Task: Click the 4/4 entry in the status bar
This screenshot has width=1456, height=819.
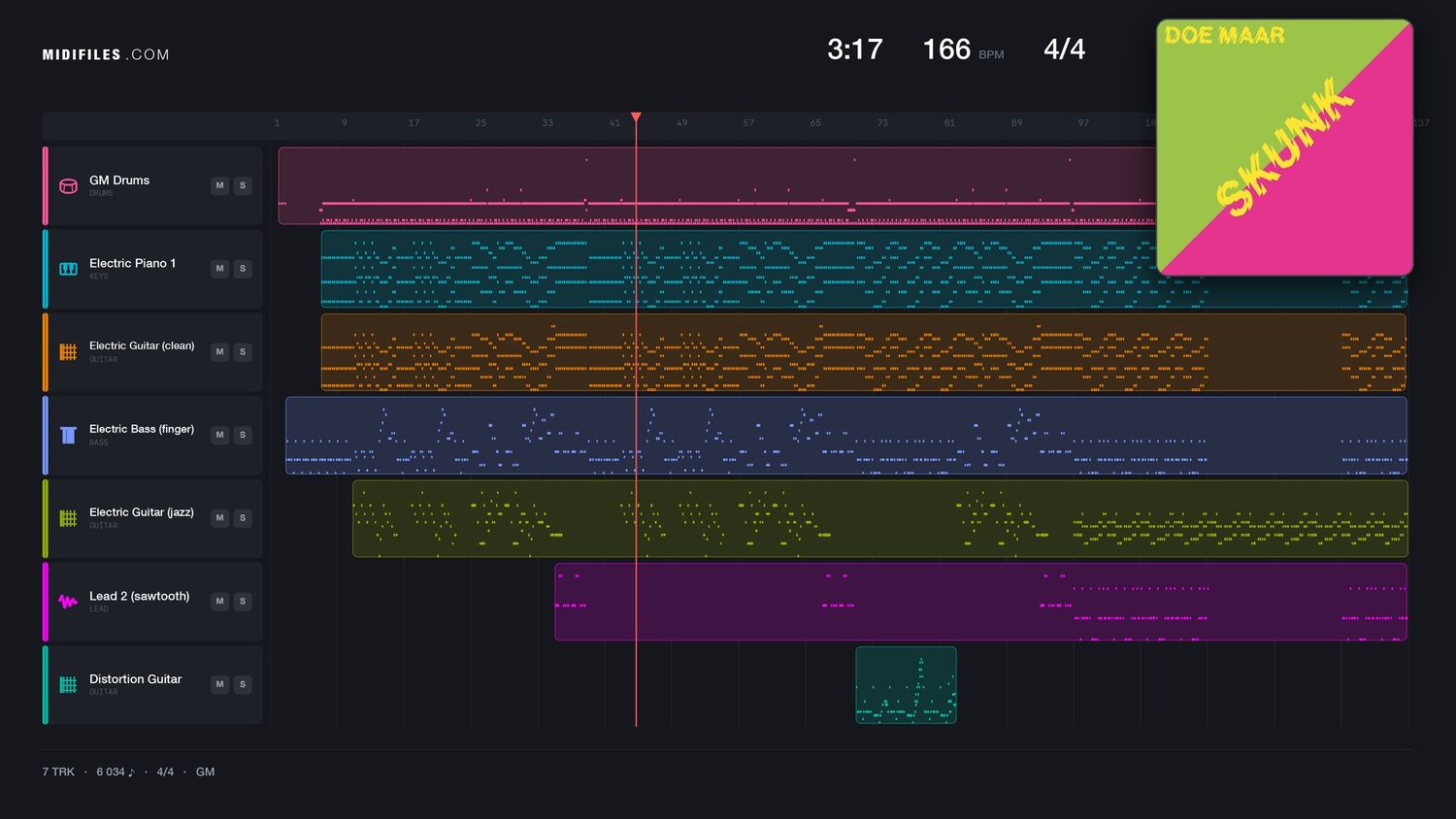Action: [165, 772]
